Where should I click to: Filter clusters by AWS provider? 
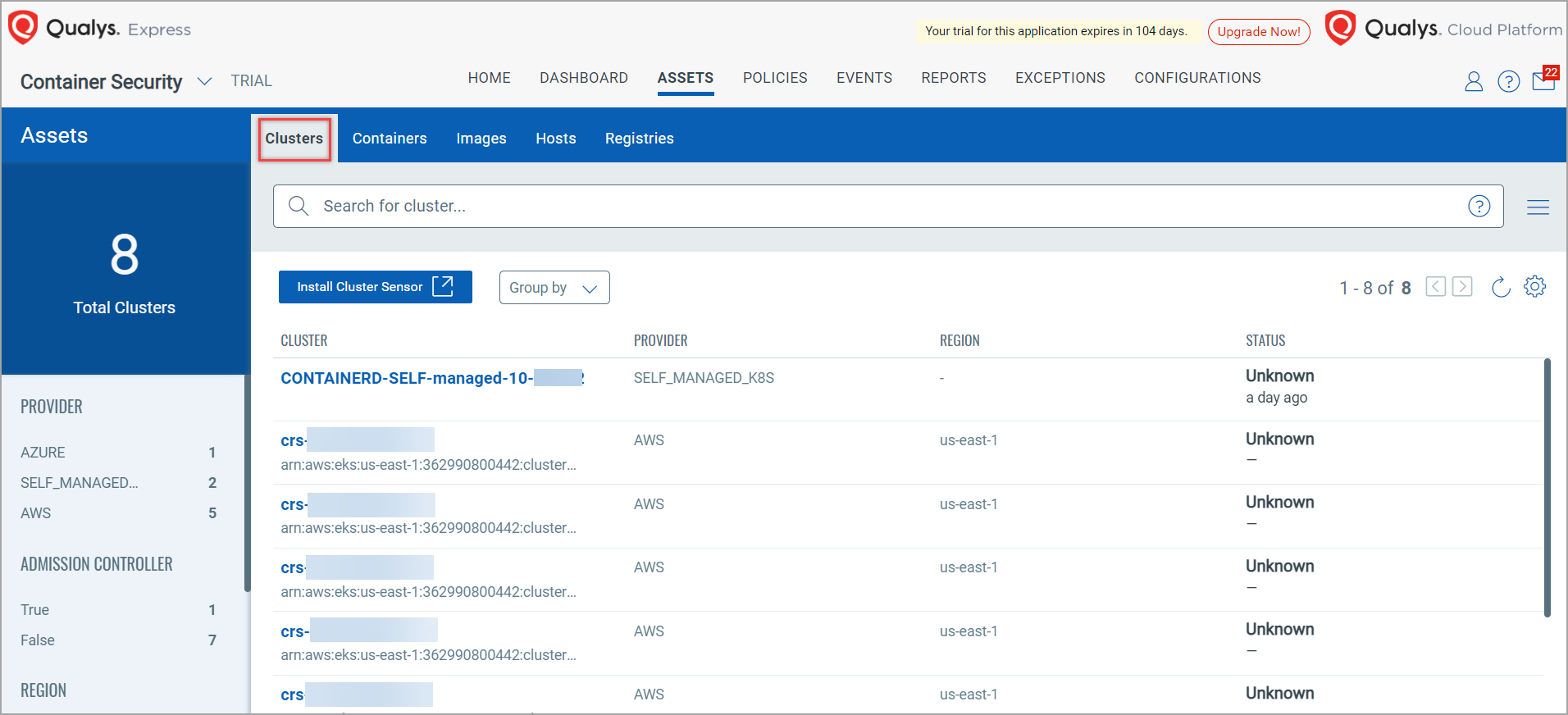tap(36, 513)
